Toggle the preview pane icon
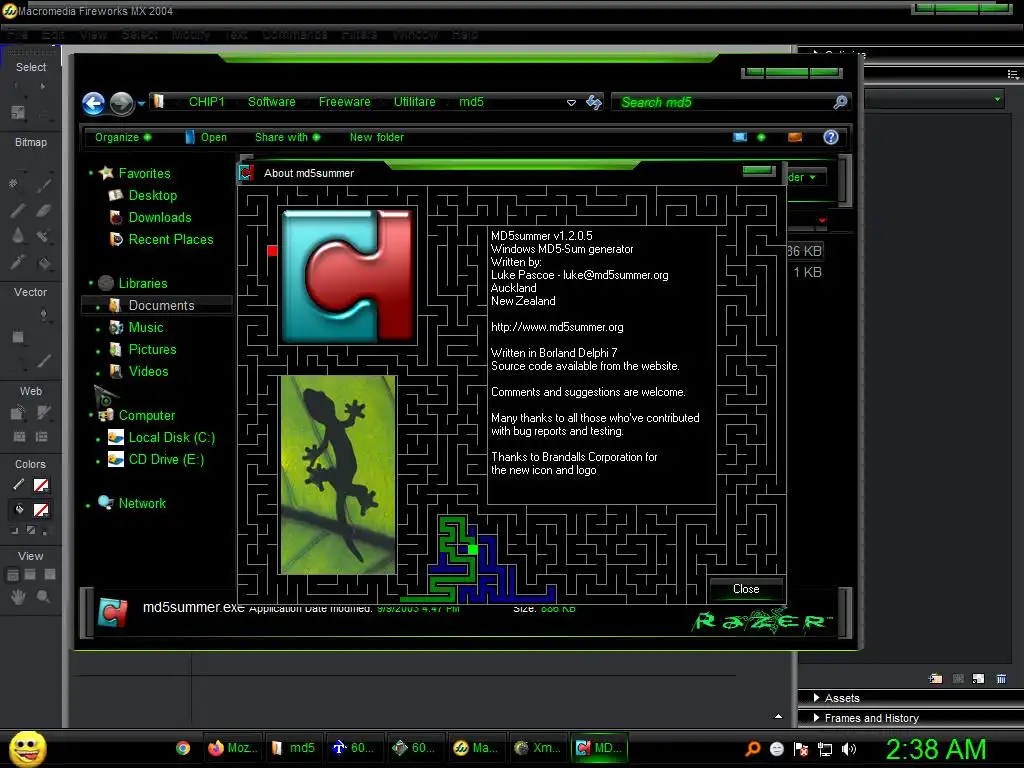Viewport: 1024px width, 768px height. pos(795,137)
